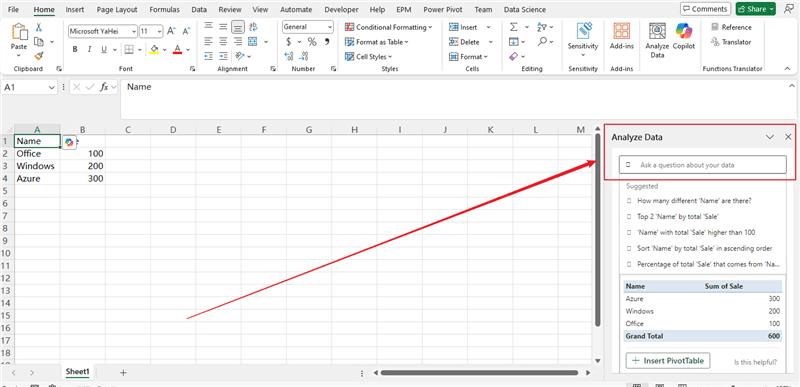Click Delete cells button
The width and height of the screenshot is (800, 387).
[464, 42]
